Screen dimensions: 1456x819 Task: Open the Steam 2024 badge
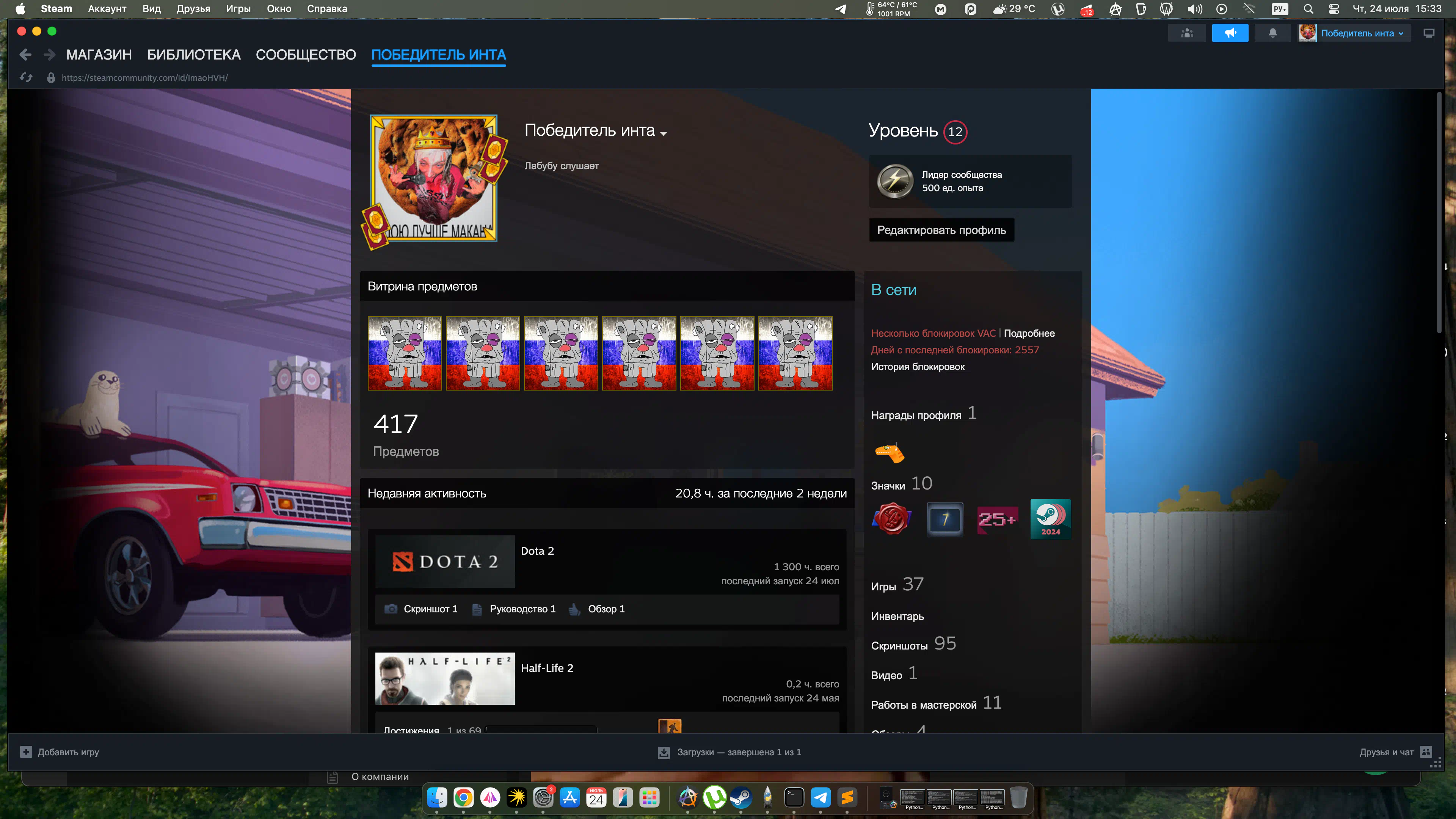click(1050, 518)
